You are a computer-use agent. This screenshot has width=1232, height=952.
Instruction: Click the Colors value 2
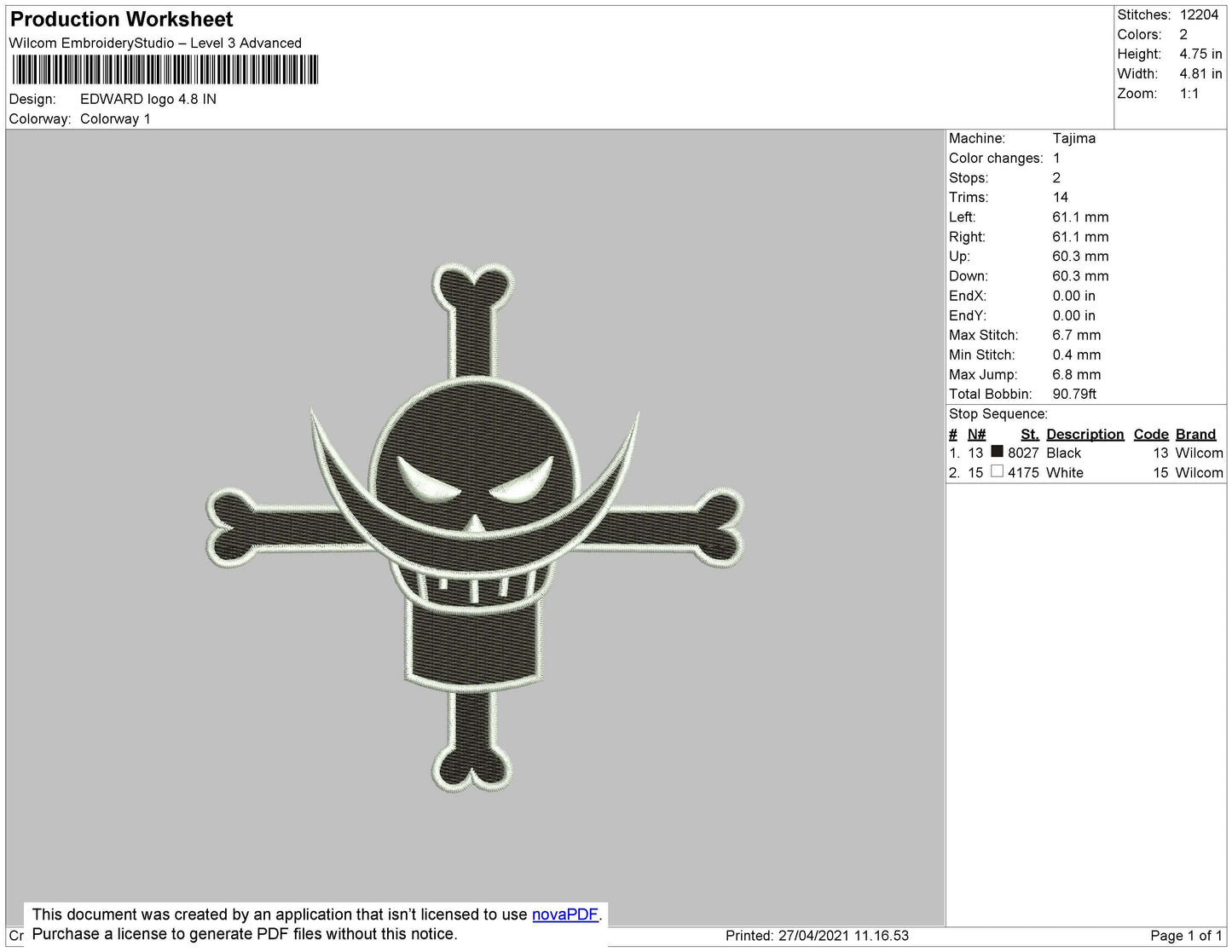pos(1183,34)
